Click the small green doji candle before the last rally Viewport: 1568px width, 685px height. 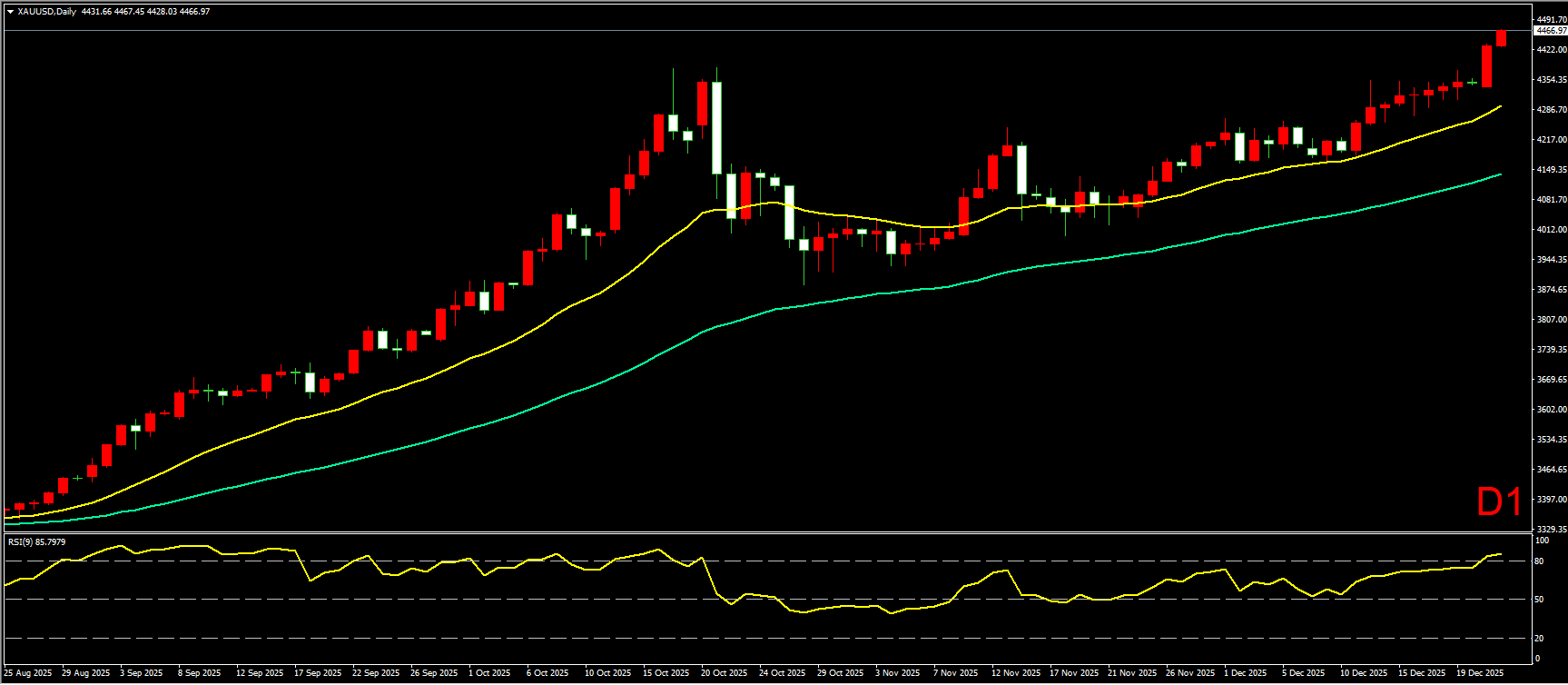pyautogui.click(x=1473, y=83)
